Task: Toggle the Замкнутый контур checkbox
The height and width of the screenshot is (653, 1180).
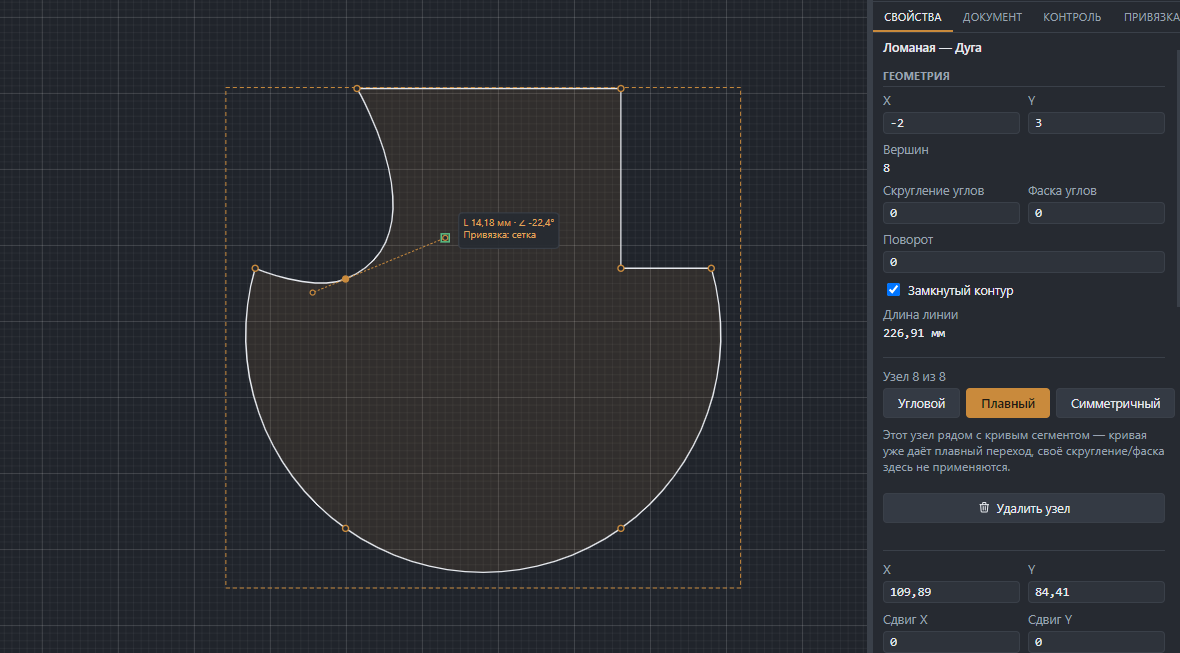Action: pyautogui.click(x=893, y=290)
